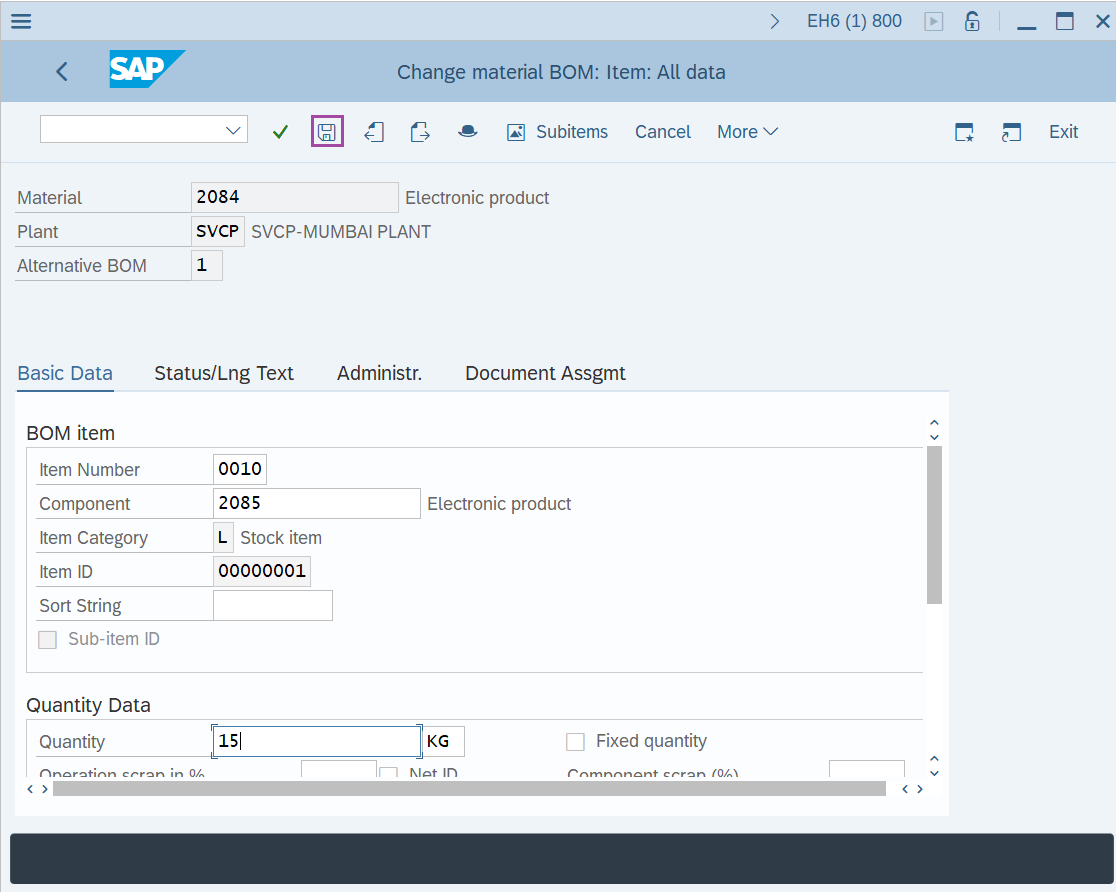Click the Cancel button
This screenshot has height=892, width=1117.
pos(663,132)
